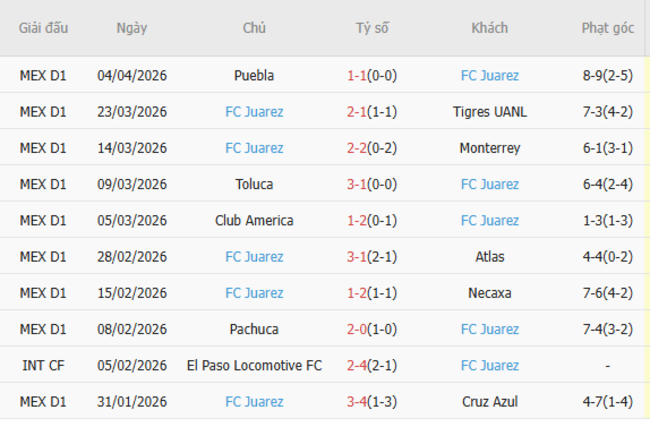Image resolution: width=650 pixels, height=427 pixels.
Task: Select the 8-9(2-5) corner stat
Action: click(x=607, y=75)
